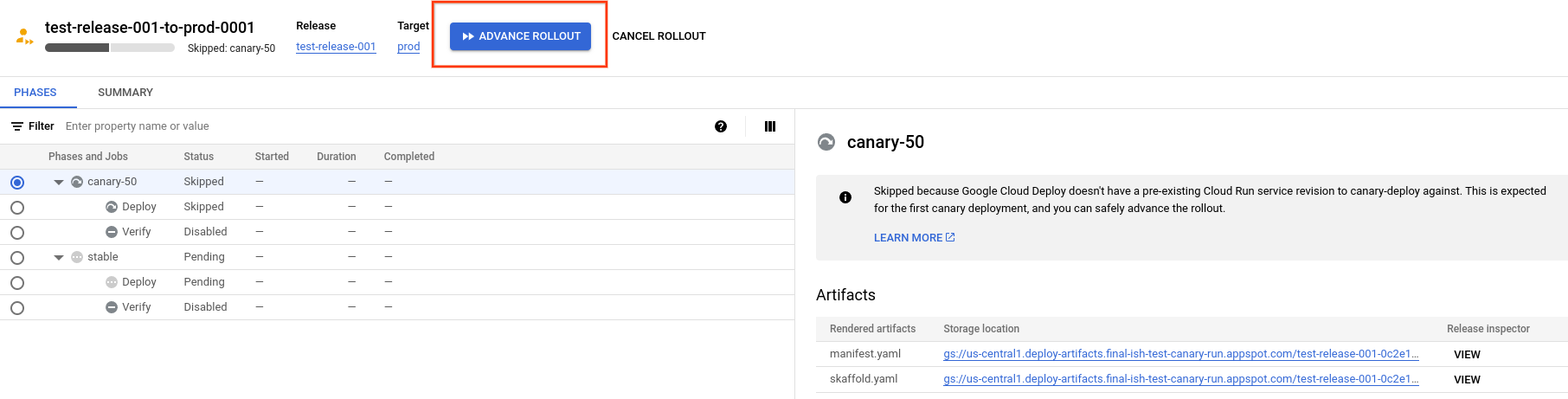Viewport: 1568px width, 399px height.
Task: Select the canary-50 phase radio button
Action: tap(17, 183)
